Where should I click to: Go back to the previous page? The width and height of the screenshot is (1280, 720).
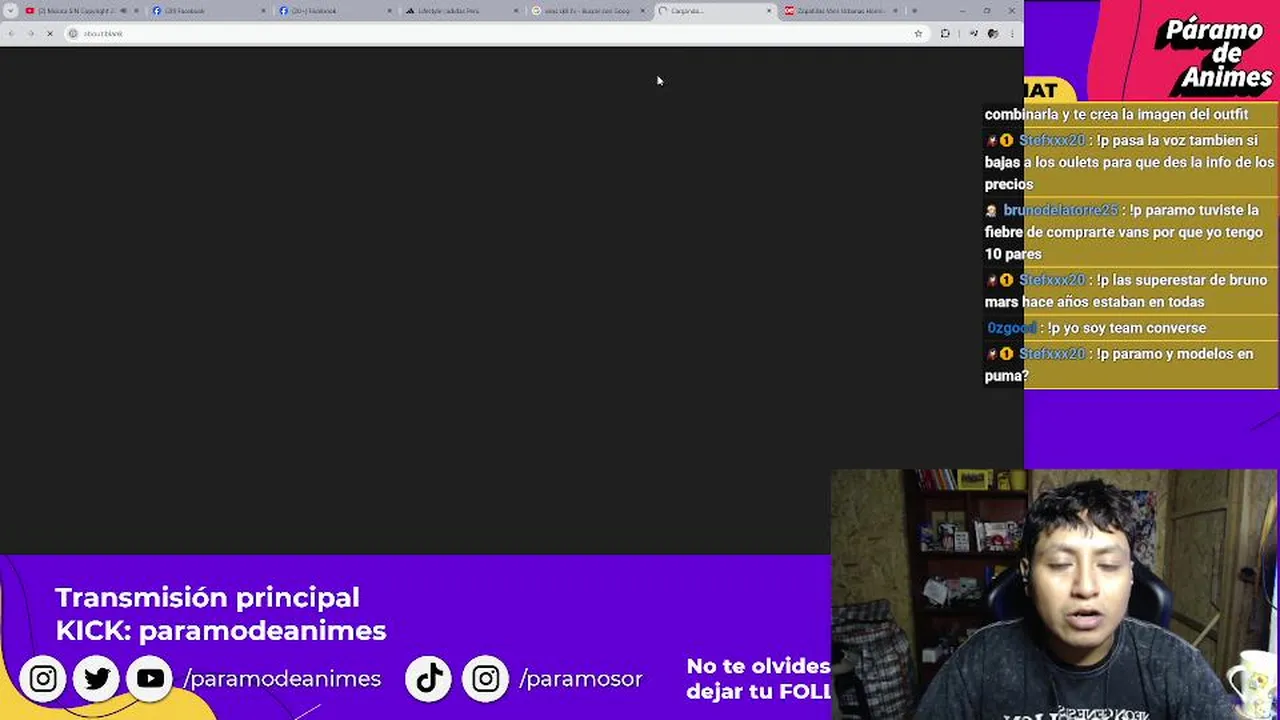point(11,33)
